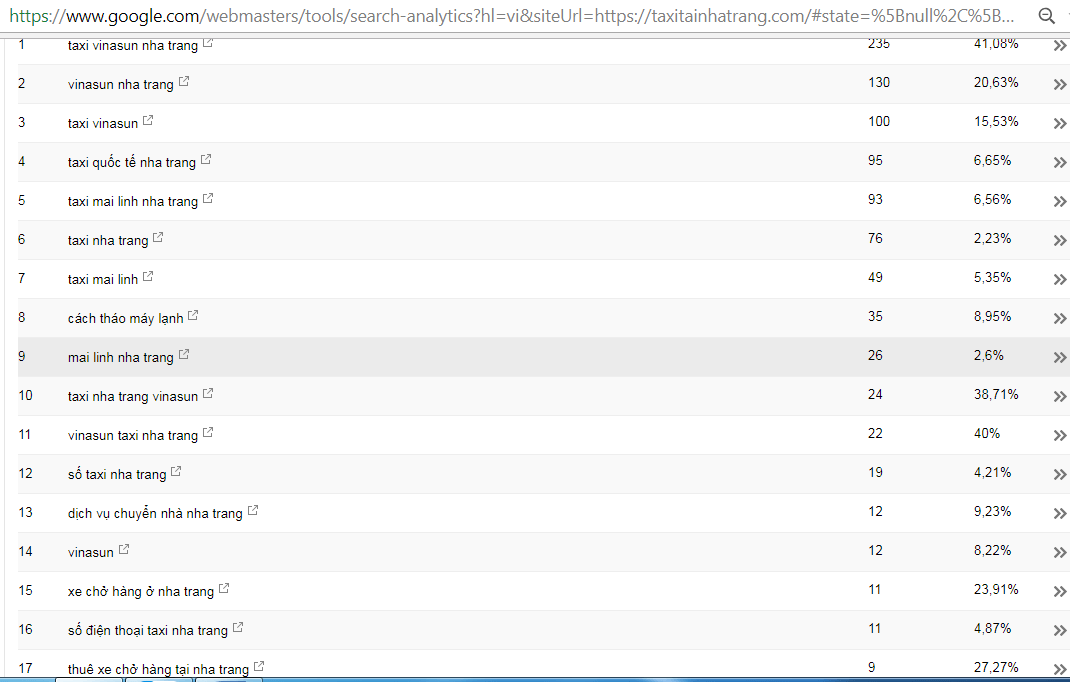The height and width of the screenshot is (682, 1070).
Task: Click the external link icon next to 'mai linh nha trang'
Action: coord(184,354)
